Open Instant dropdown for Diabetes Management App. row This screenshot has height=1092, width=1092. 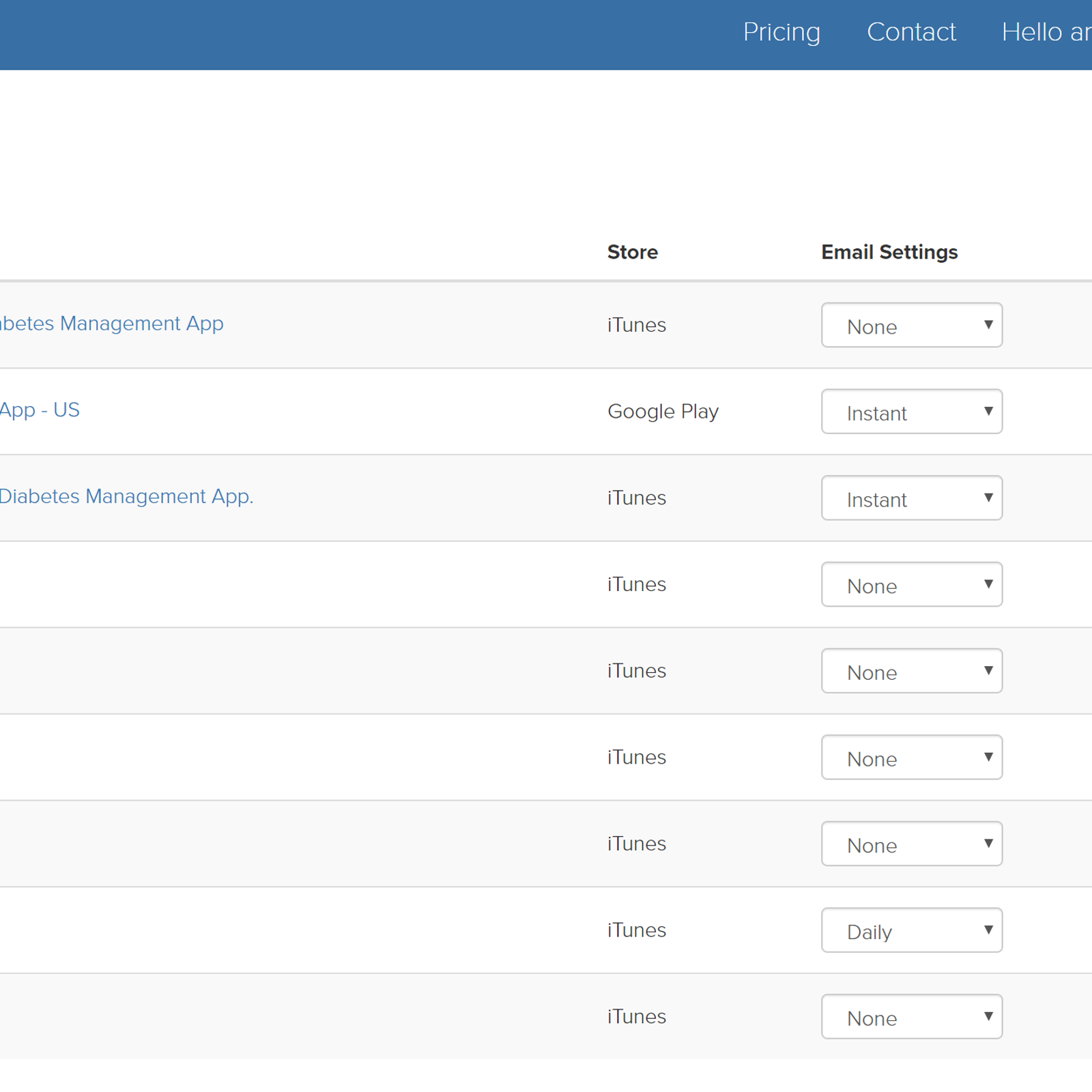912,498
